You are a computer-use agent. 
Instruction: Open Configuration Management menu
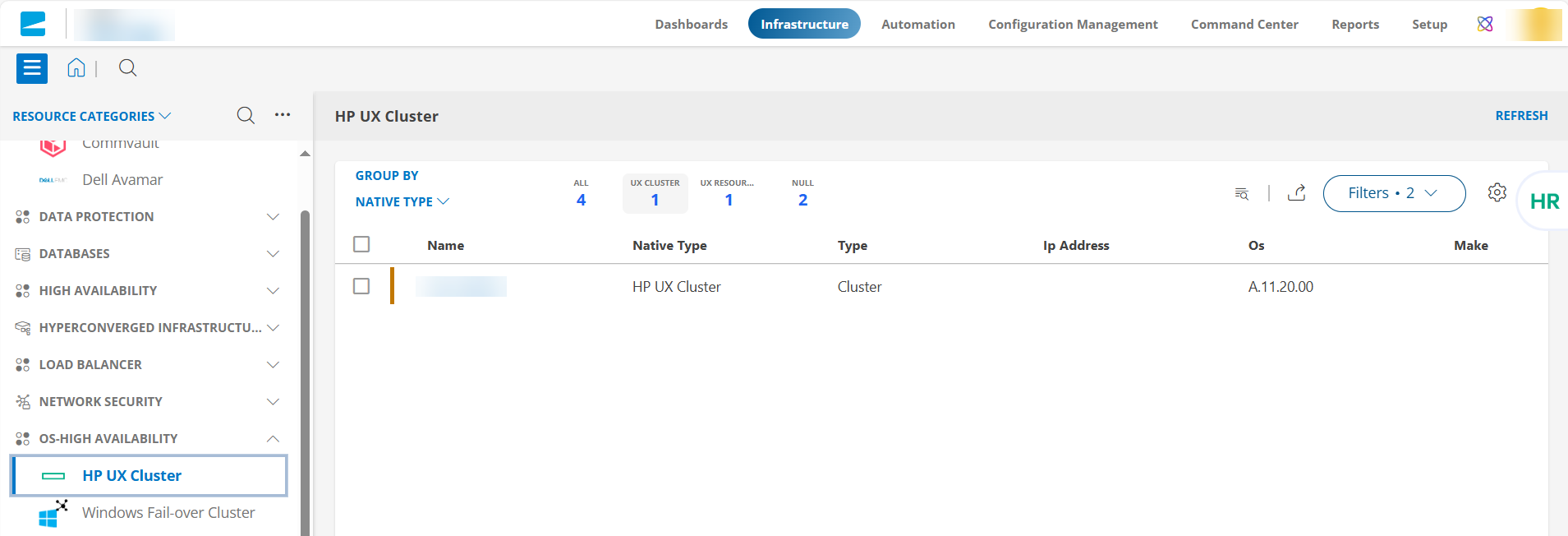1073,24
